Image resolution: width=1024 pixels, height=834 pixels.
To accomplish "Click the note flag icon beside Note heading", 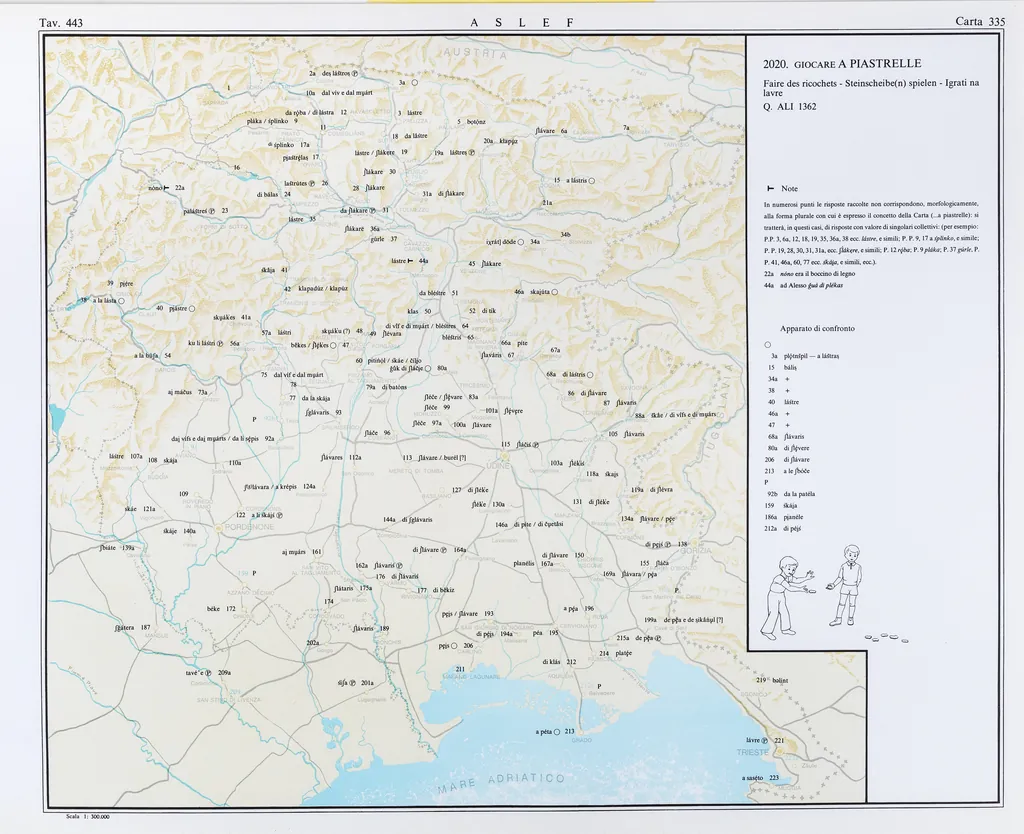I will point(770,188).
